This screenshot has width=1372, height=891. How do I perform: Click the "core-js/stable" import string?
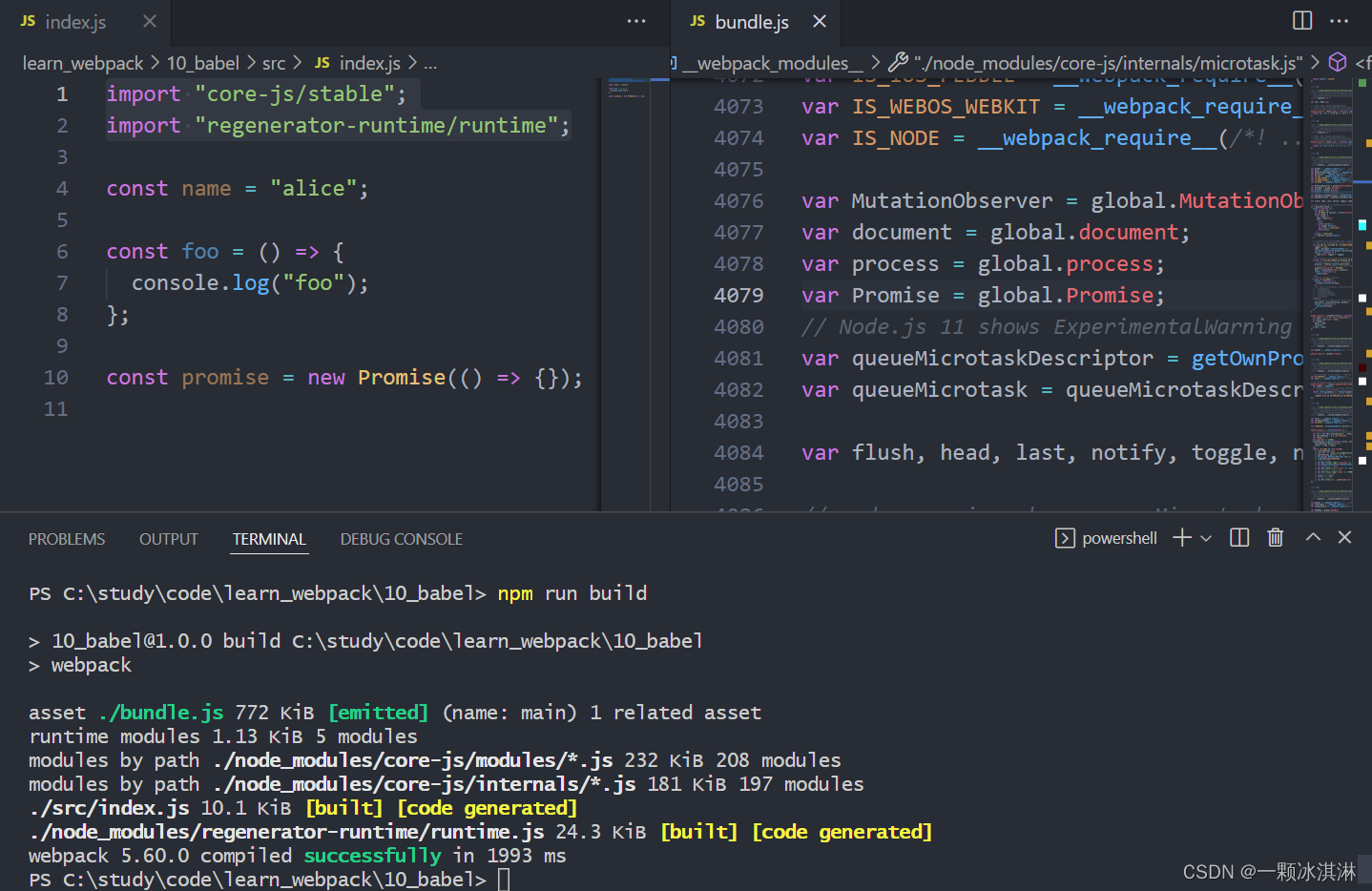[294, 94]
